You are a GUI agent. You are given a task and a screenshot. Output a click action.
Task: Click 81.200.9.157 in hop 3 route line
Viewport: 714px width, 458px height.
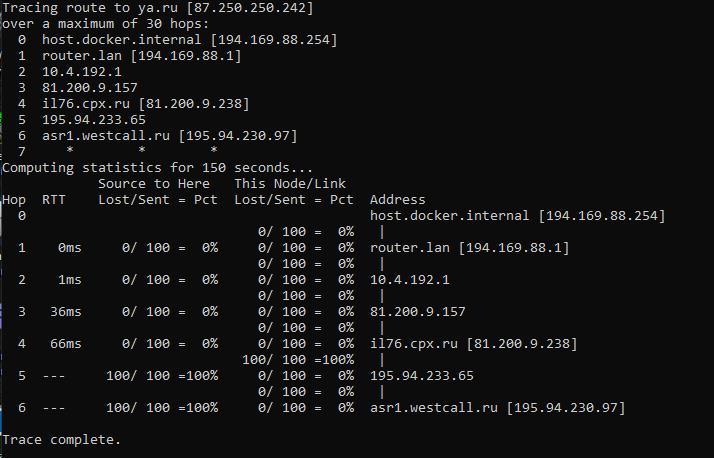coord(90,88)
